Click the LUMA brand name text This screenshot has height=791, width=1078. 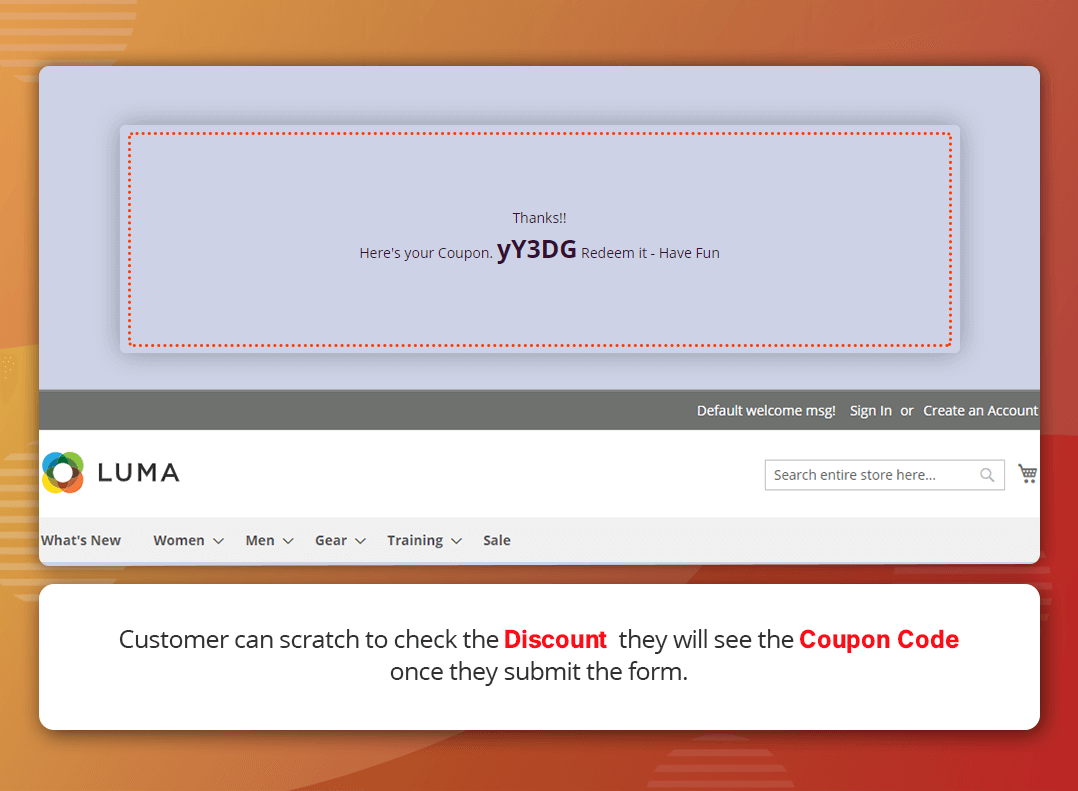138,473
